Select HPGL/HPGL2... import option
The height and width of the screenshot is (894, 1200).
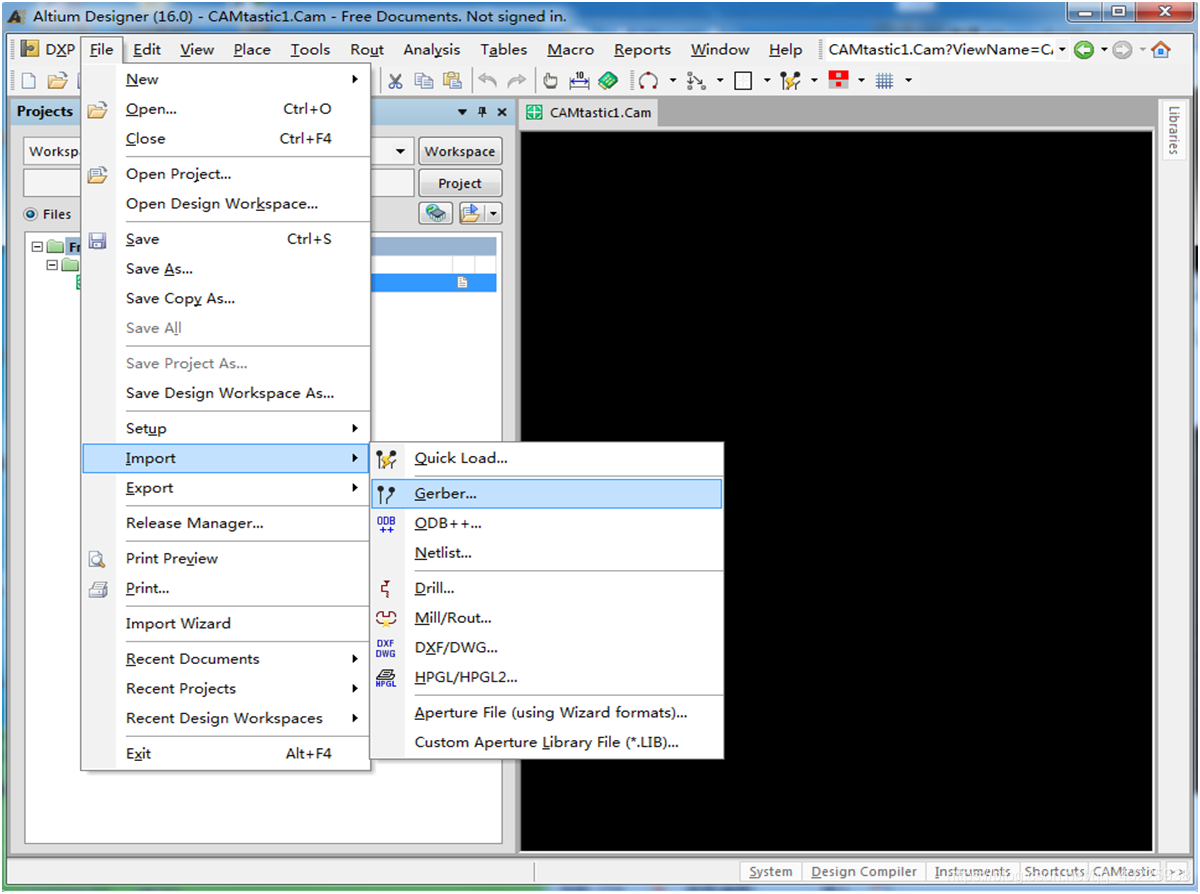pos(546,677)
